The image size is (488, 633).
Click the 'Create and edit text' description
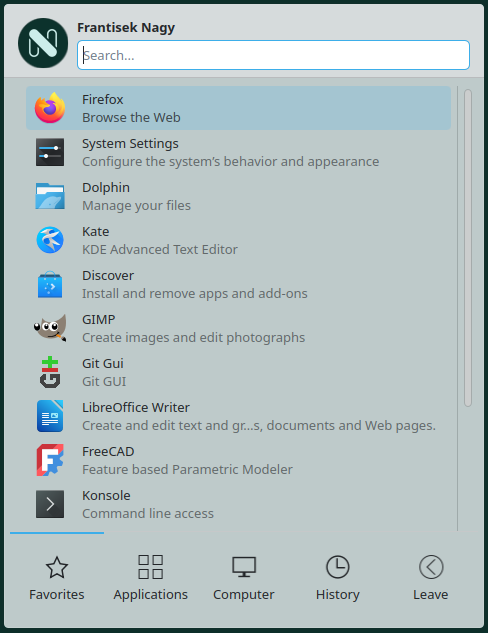tap(259, 425)
